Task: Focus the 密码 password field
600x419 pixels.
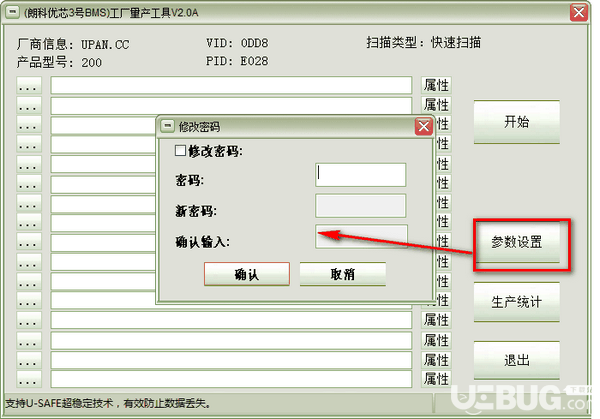Action: click(360, 175)
